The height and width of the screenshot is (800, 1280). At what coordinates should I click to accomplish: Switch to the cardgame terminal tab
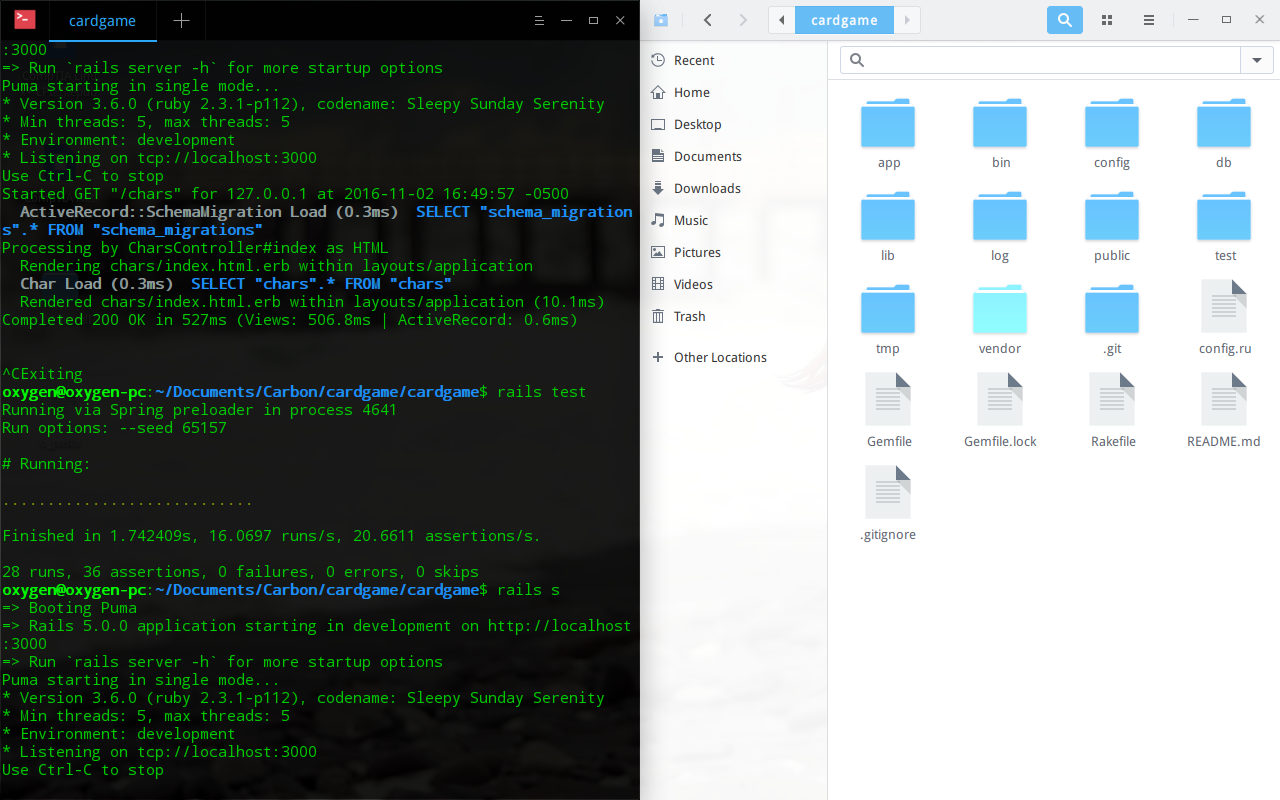tap(102, 20)
